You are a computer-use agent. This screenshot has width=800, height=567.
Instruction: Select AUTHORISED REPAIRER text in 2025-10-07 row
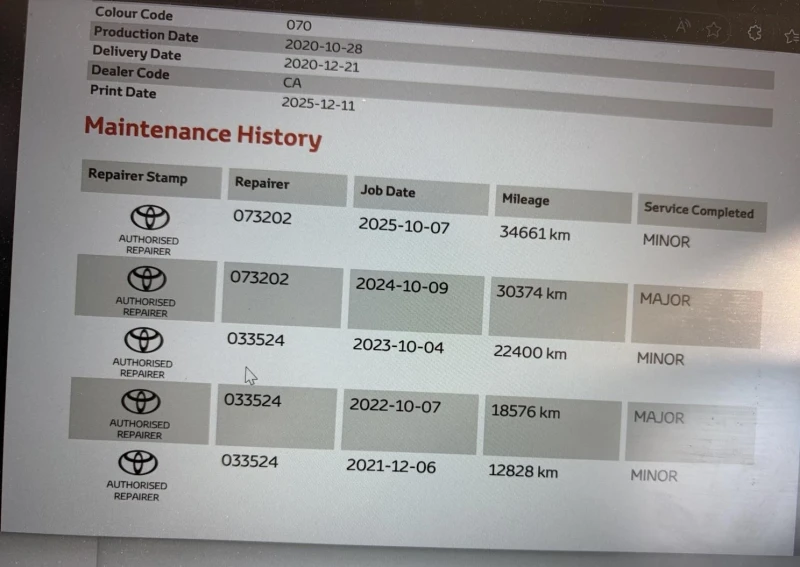148,245
